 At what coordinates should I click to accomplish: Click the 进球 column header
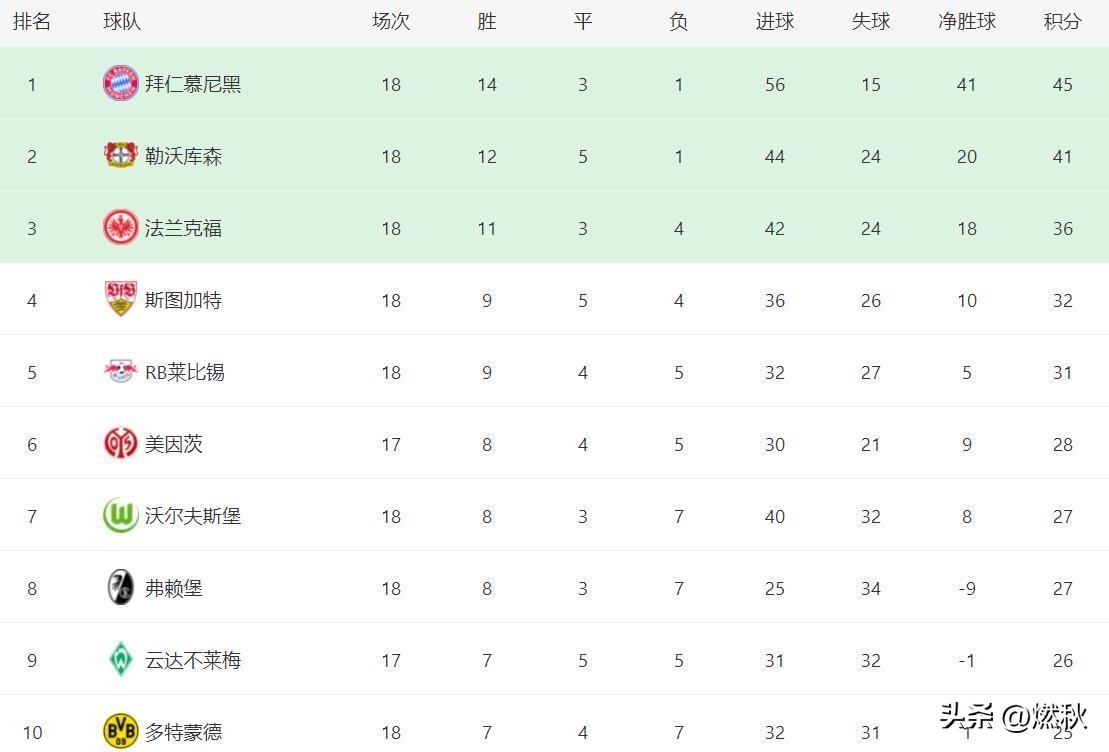[774, 21]
